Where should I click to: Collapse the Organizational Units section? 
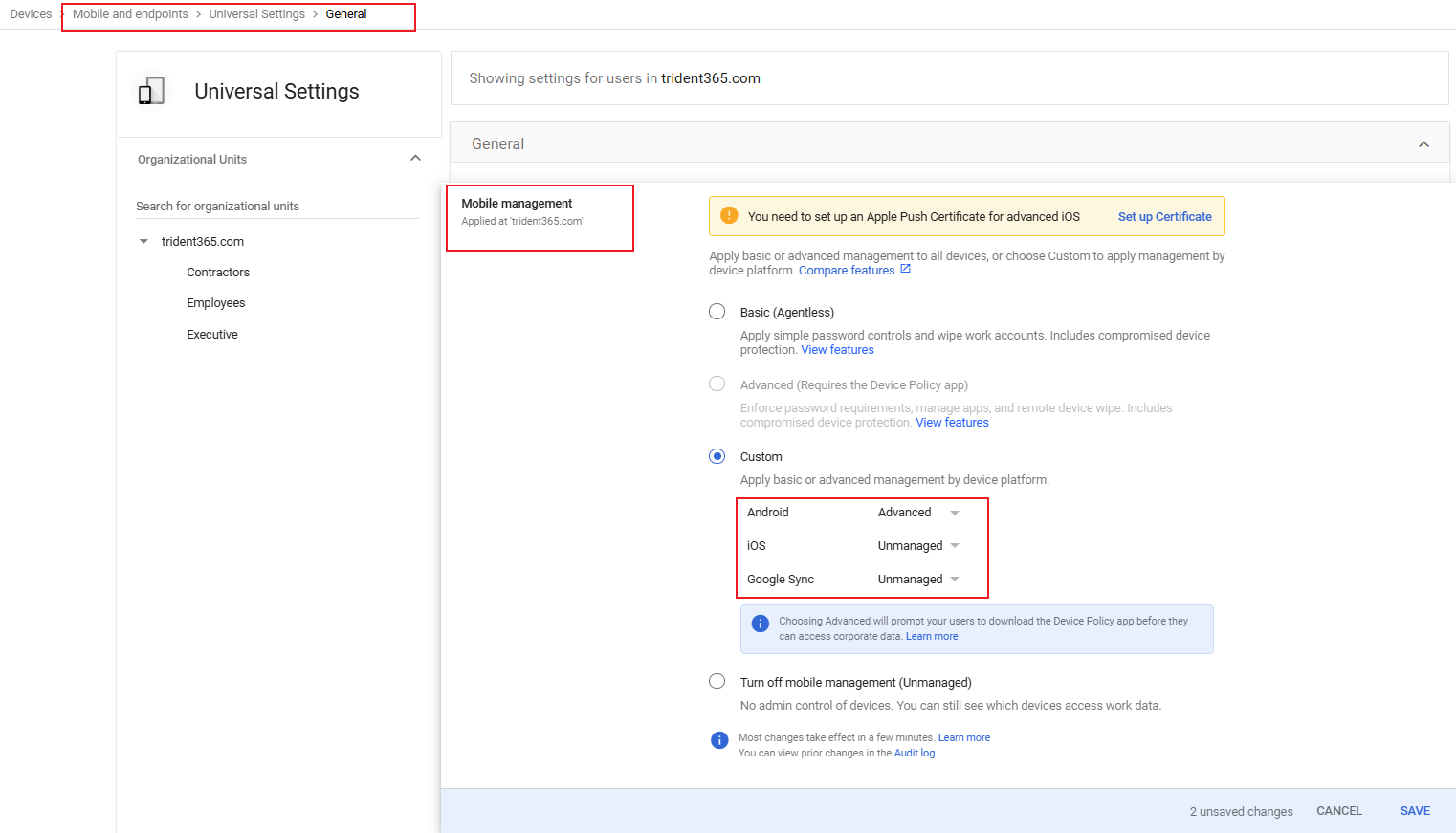415,159
